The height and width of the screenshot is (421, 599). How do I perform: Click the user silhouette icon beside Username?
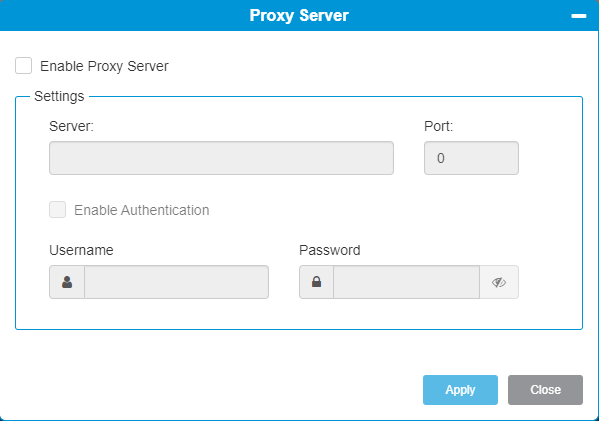click(67, 282)
